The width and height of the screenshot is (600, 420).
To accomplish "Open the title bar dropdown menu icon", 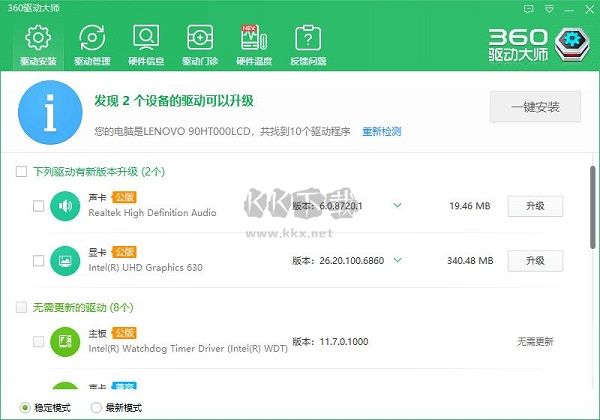I will pos(549,10).
